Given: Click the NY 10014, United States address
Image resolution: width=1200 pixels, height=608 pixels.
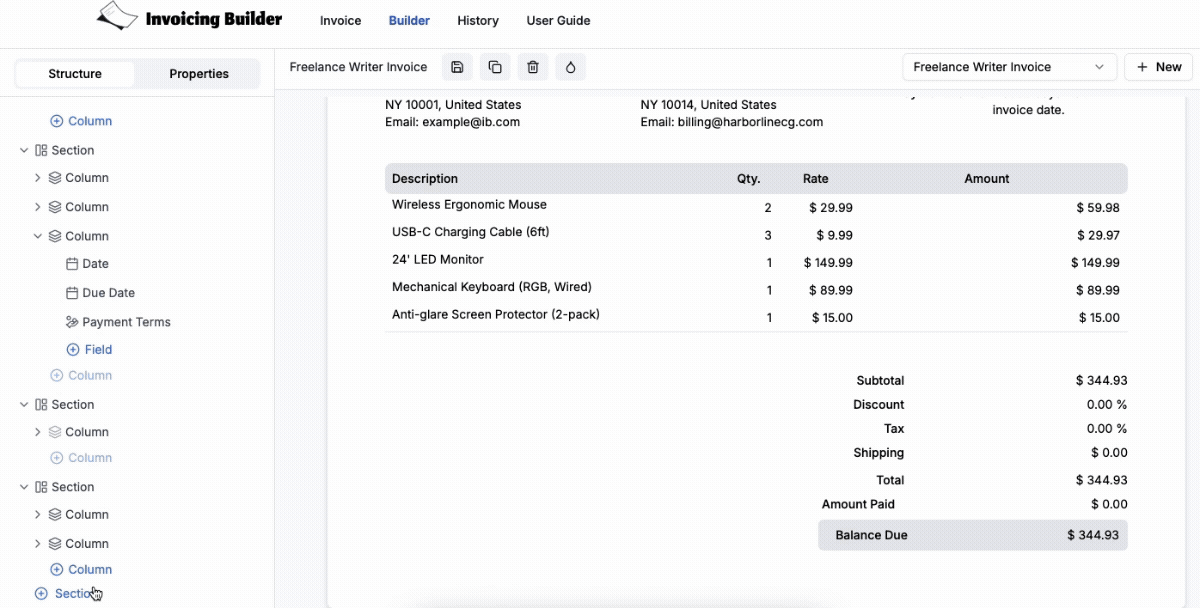Looking at the screenshot, I should [708, 104].
